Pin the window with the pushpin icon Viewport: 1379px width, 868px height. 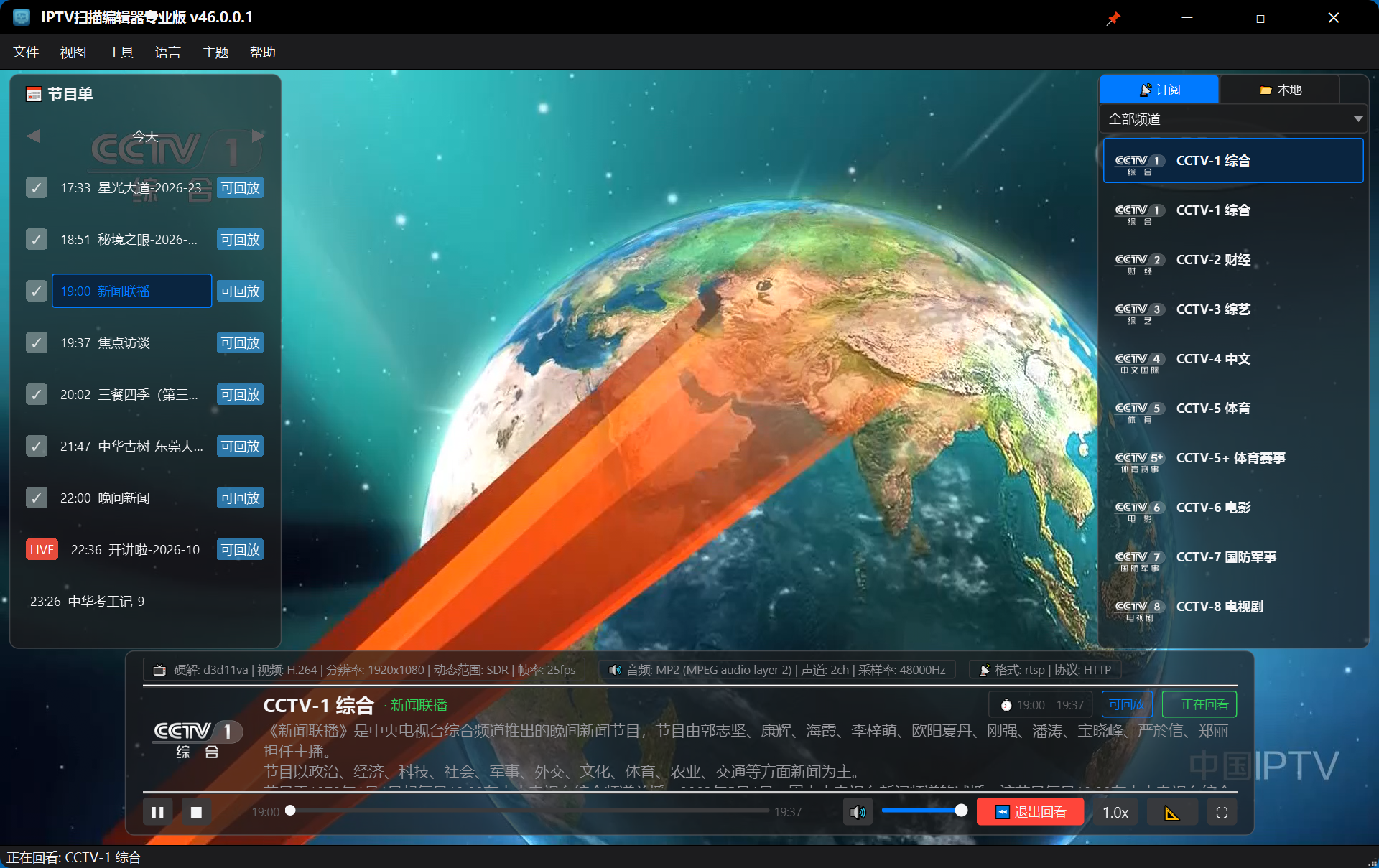click(1113, 18)
